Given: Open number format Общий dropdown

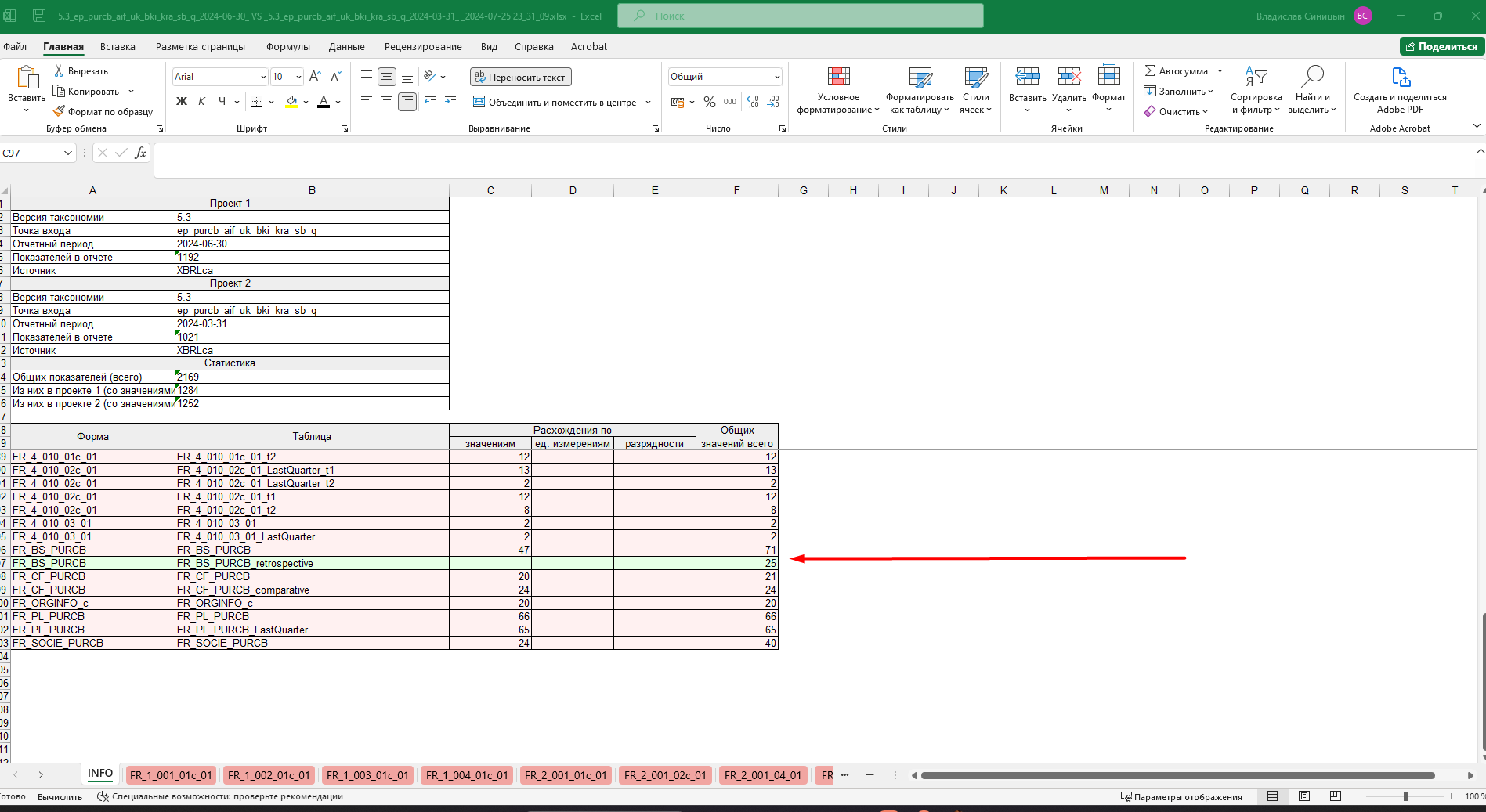Looking at the screenshot, I should click(777, 77).
